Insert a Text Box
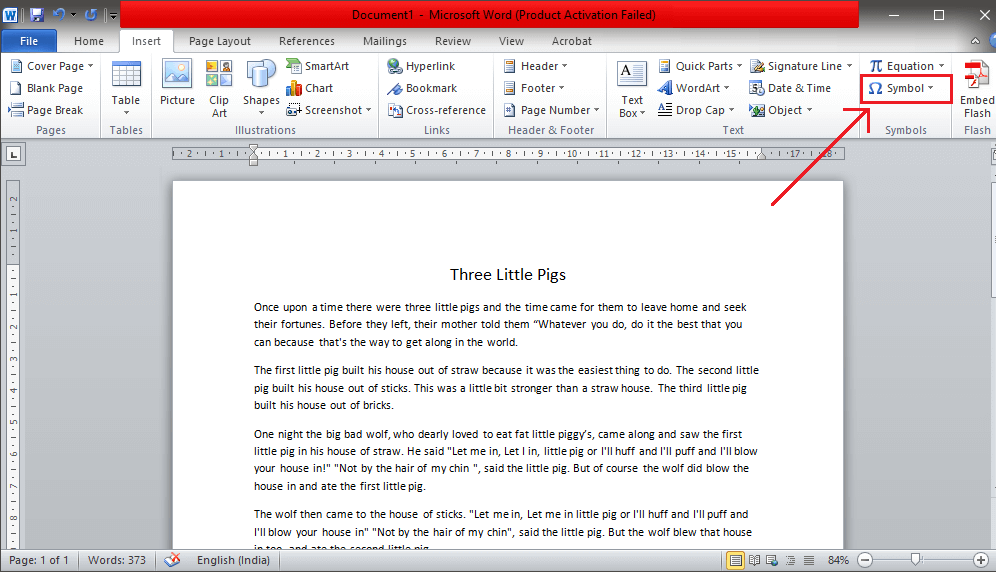 [631, 88]
